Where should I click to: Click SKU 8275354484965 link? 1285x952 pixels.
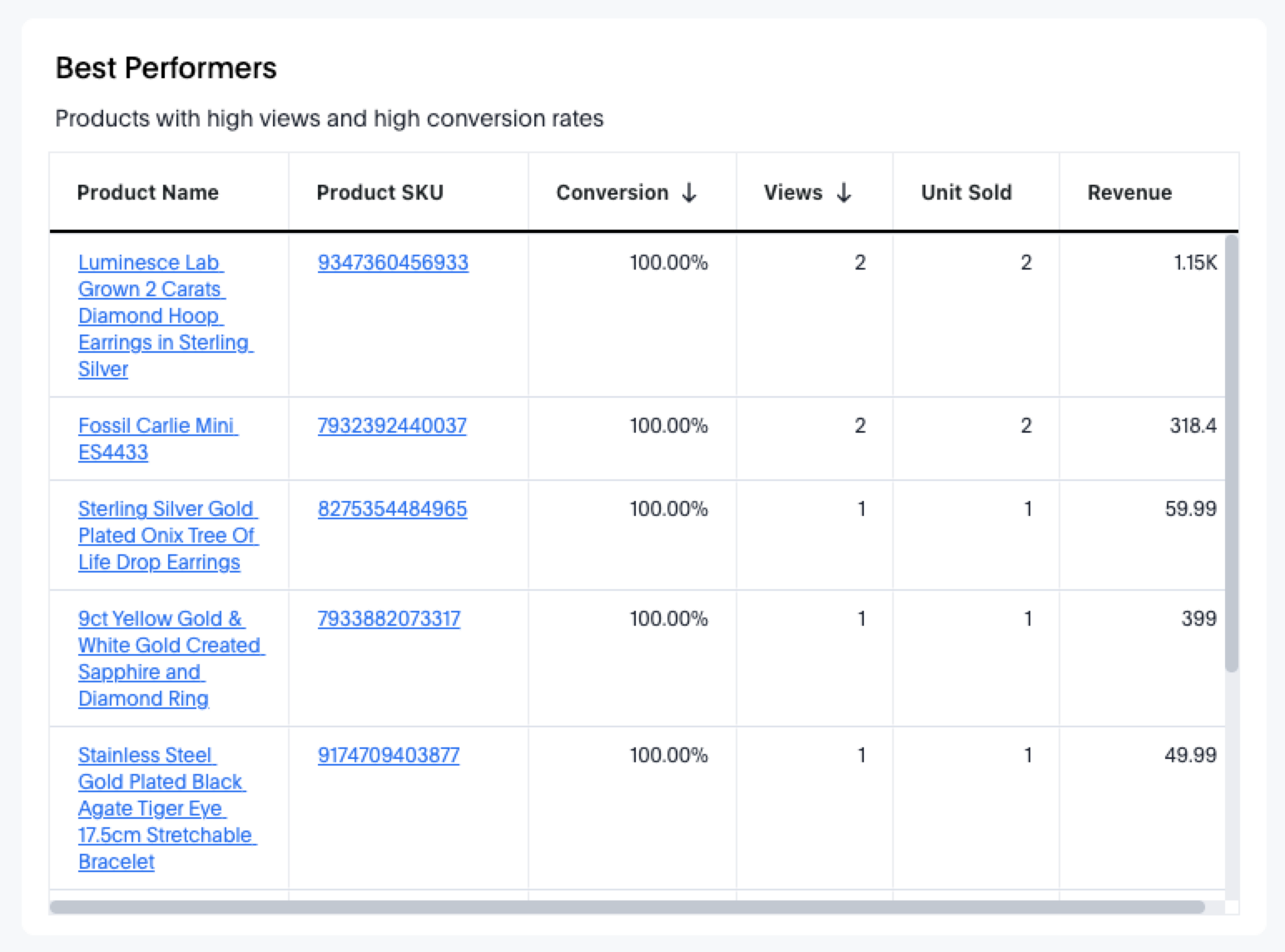click(x=392, y=509)
